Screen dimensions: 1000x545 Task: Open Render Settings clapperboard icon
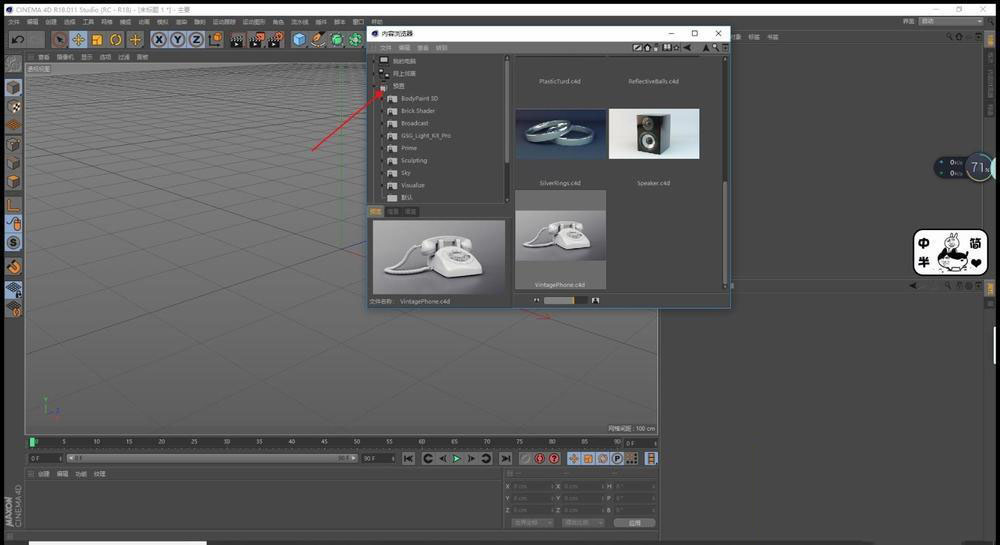click(x=276, y=40)
